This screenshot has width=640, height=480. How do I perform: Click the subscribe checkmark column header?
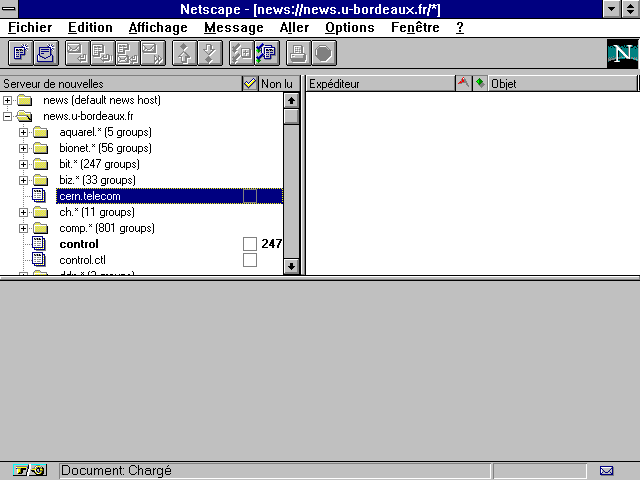pyautogui.click(x=250, y=83)
